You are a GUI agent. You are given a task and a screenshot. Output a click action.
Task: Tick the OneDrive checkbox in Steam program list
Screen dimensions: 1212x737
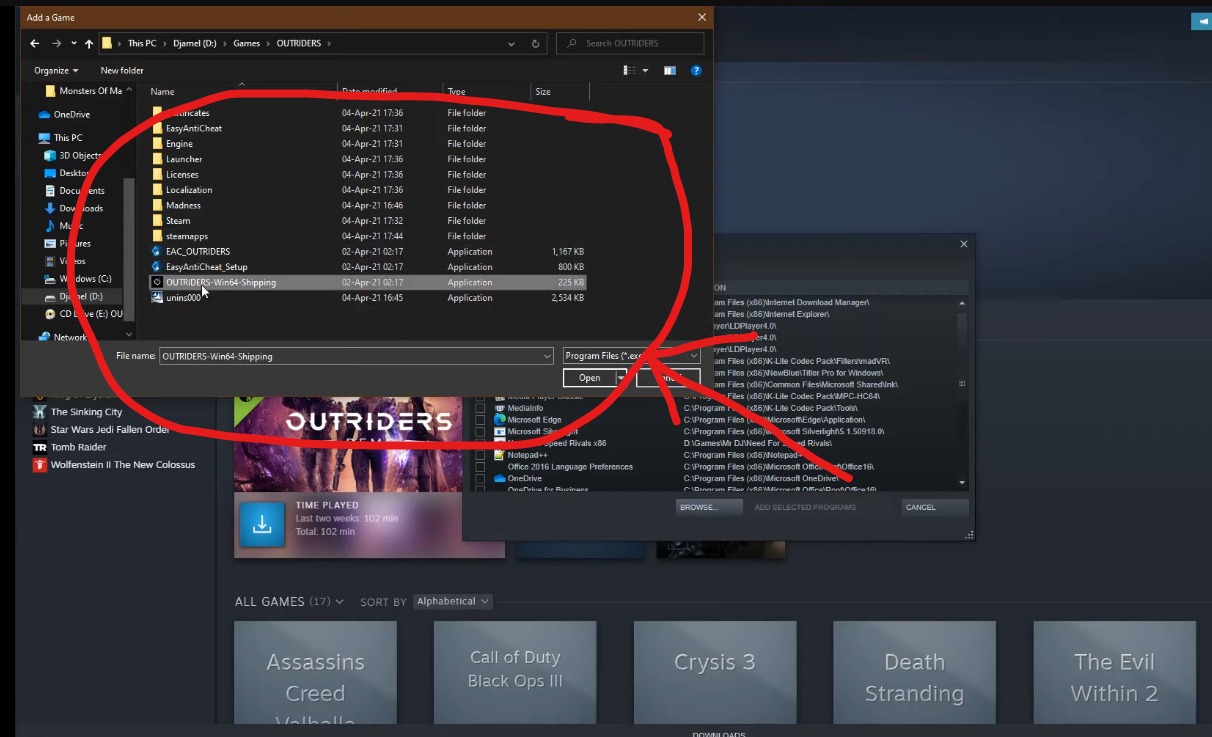[480, 478]
